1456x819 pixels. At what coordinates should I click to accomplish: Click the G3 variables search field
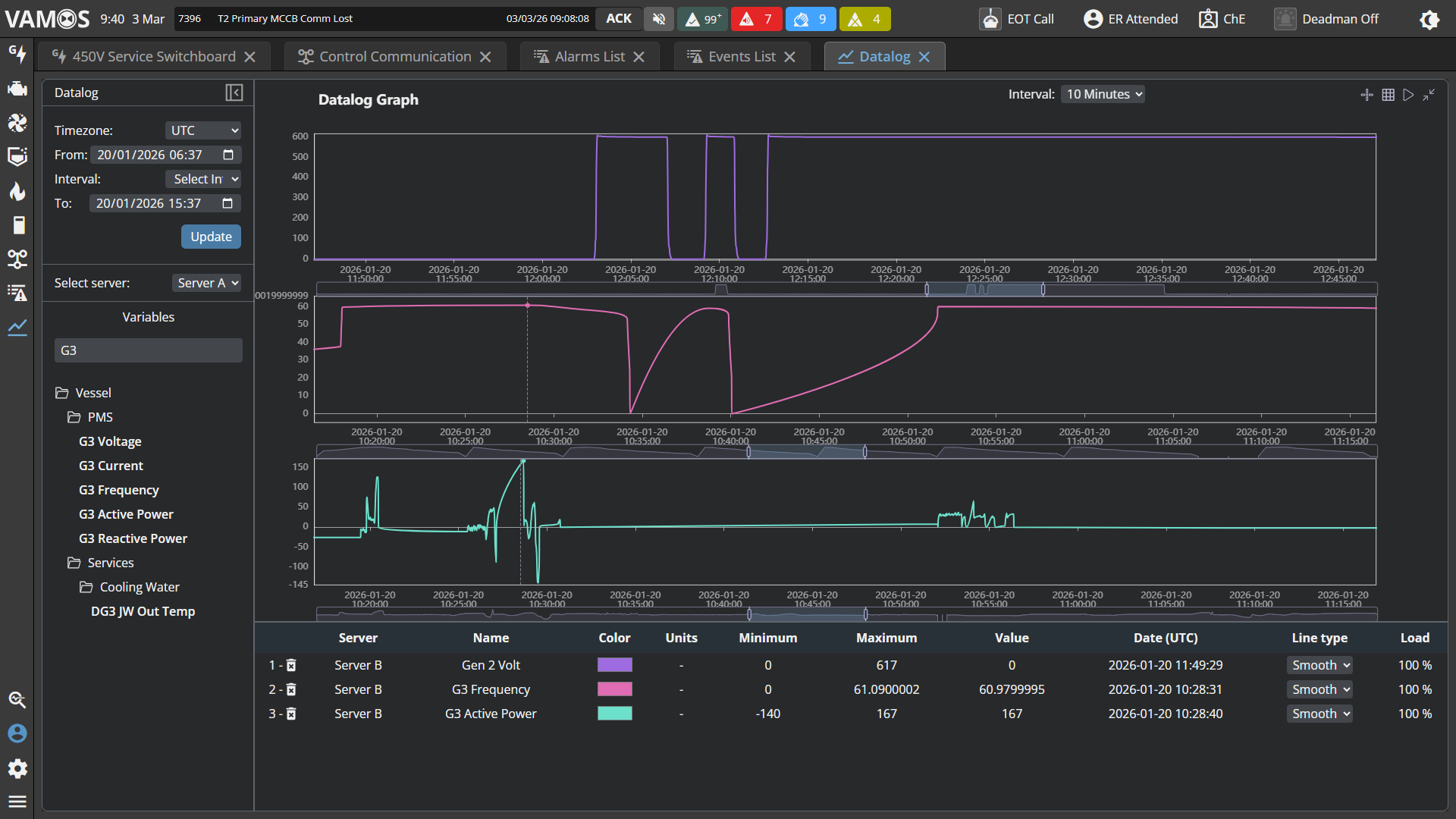[149, 350]
